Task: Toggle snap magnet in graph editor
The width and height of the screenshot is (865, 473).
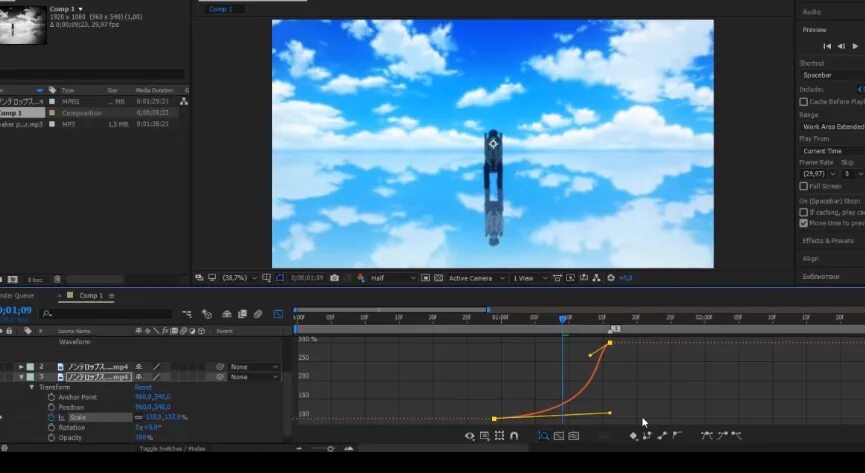Action: [x=514, y=435]
